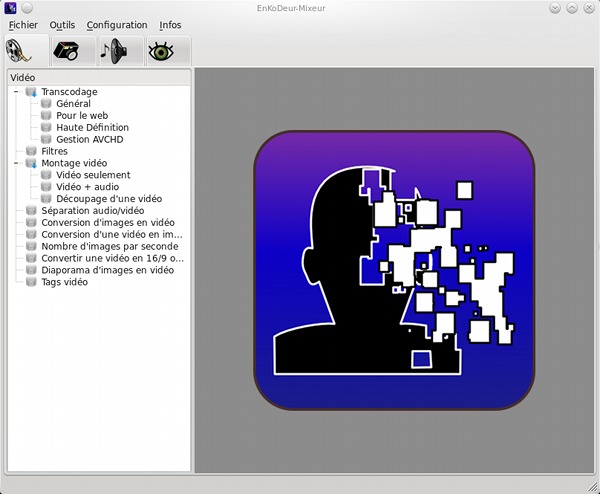The image size is (600, 494).
Task: Select Conversion d'images en vidéo
Action: (x=108, y=222)
